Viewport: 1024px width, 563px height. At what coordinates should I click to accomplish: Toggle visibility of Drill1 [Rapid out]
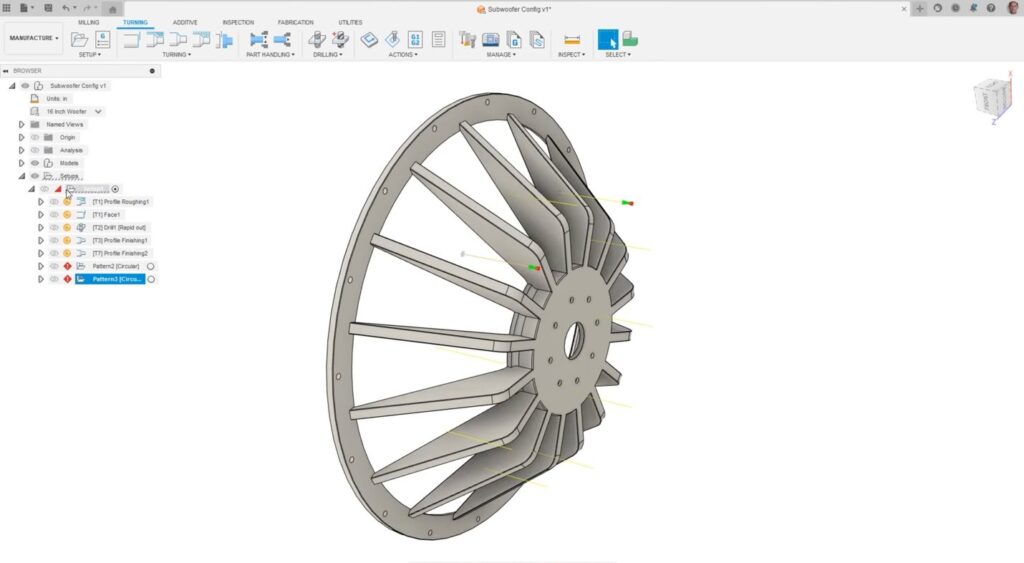[54, 227]
